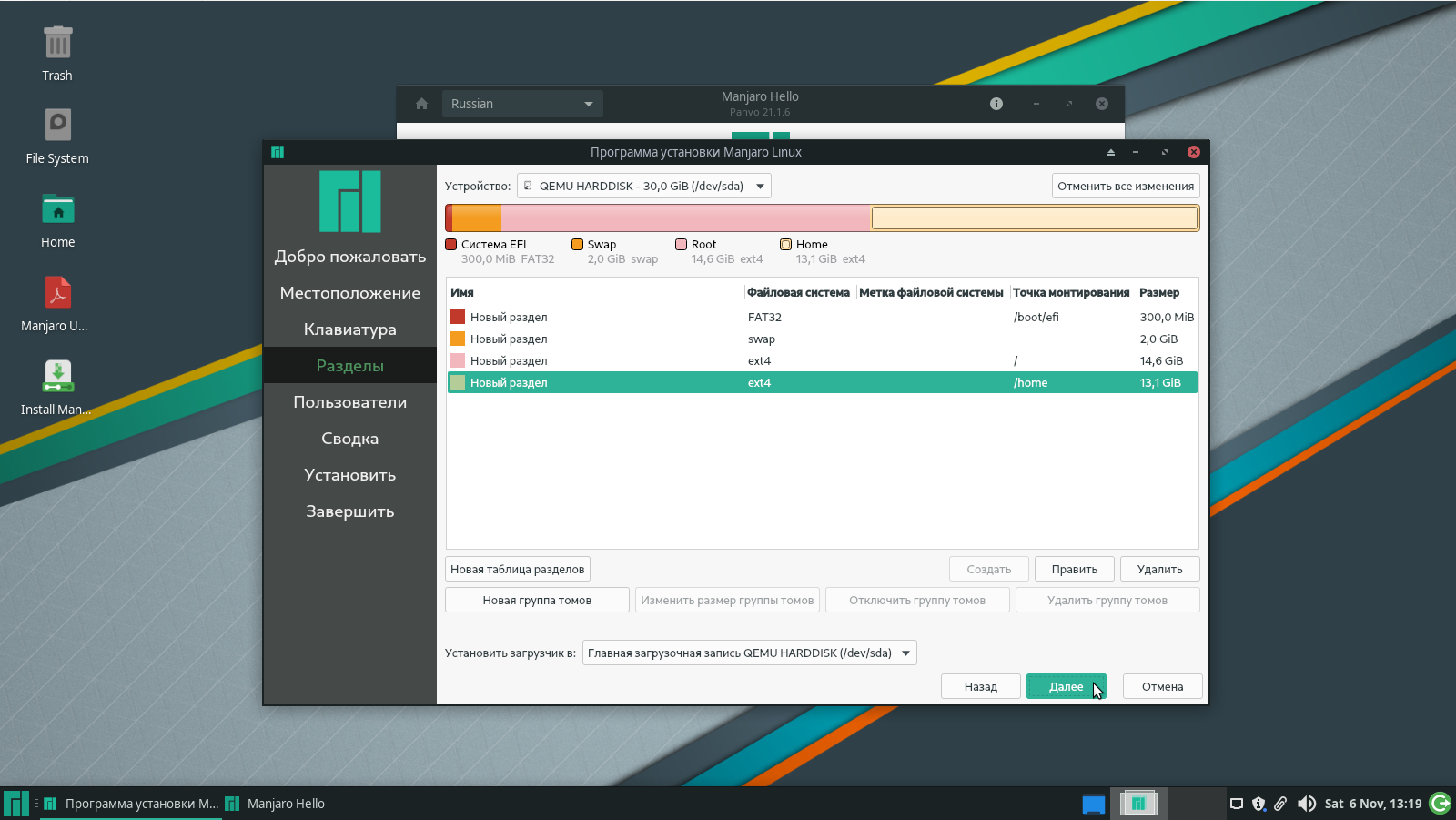The image size is (1456, 820).
Task: Select the orange swap segment in partition bar
Action: coord(477,218)
